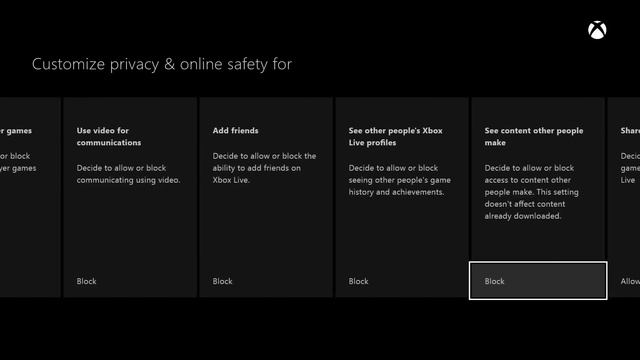640x360 pixels.
Task: Select "See other people's Xbox Live profiles" title
Action: (x=396, y=136)
